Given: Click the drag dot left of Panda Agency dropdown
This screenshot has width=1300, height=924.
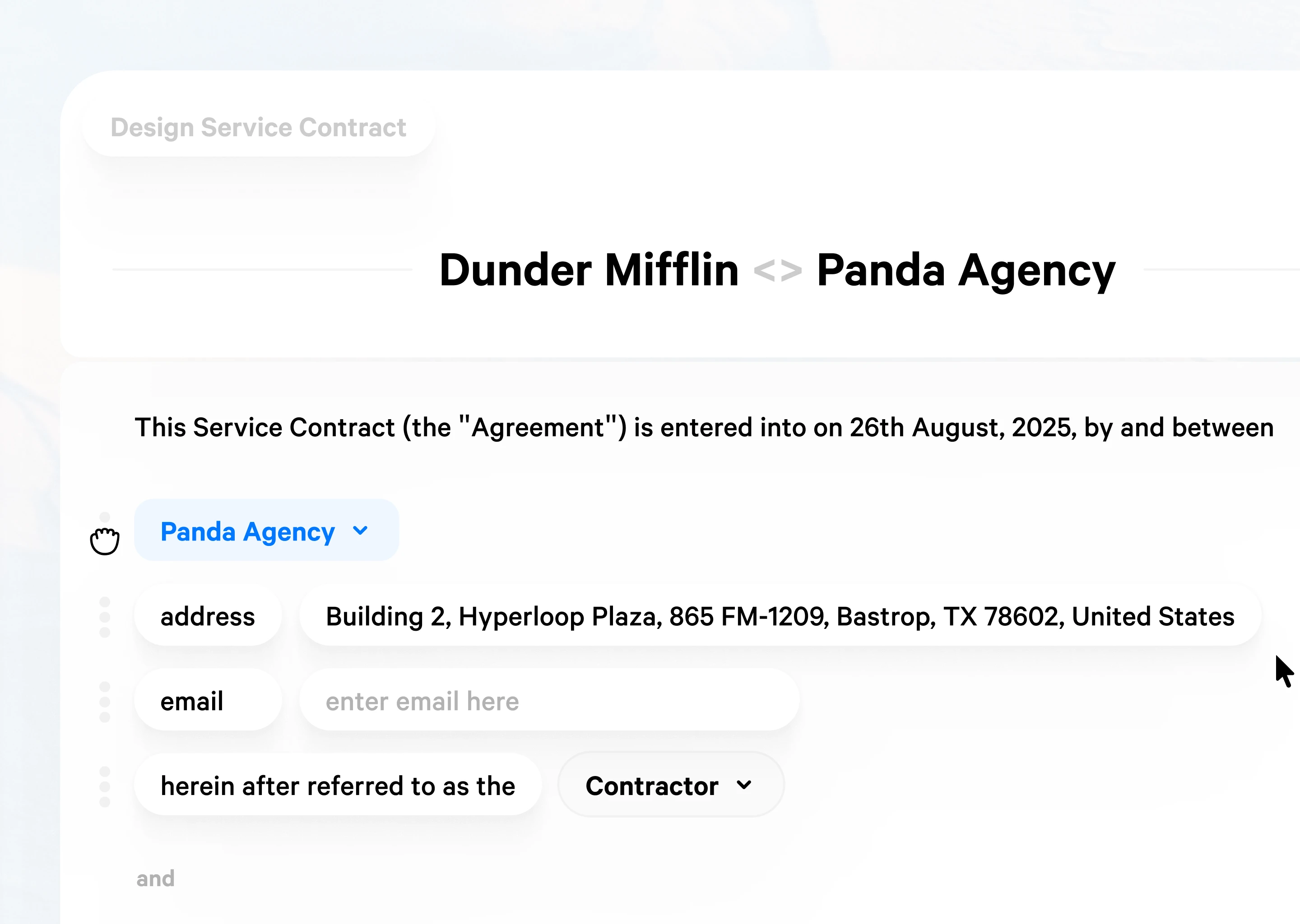Looking at the screenshot, I should coord(105,517).
